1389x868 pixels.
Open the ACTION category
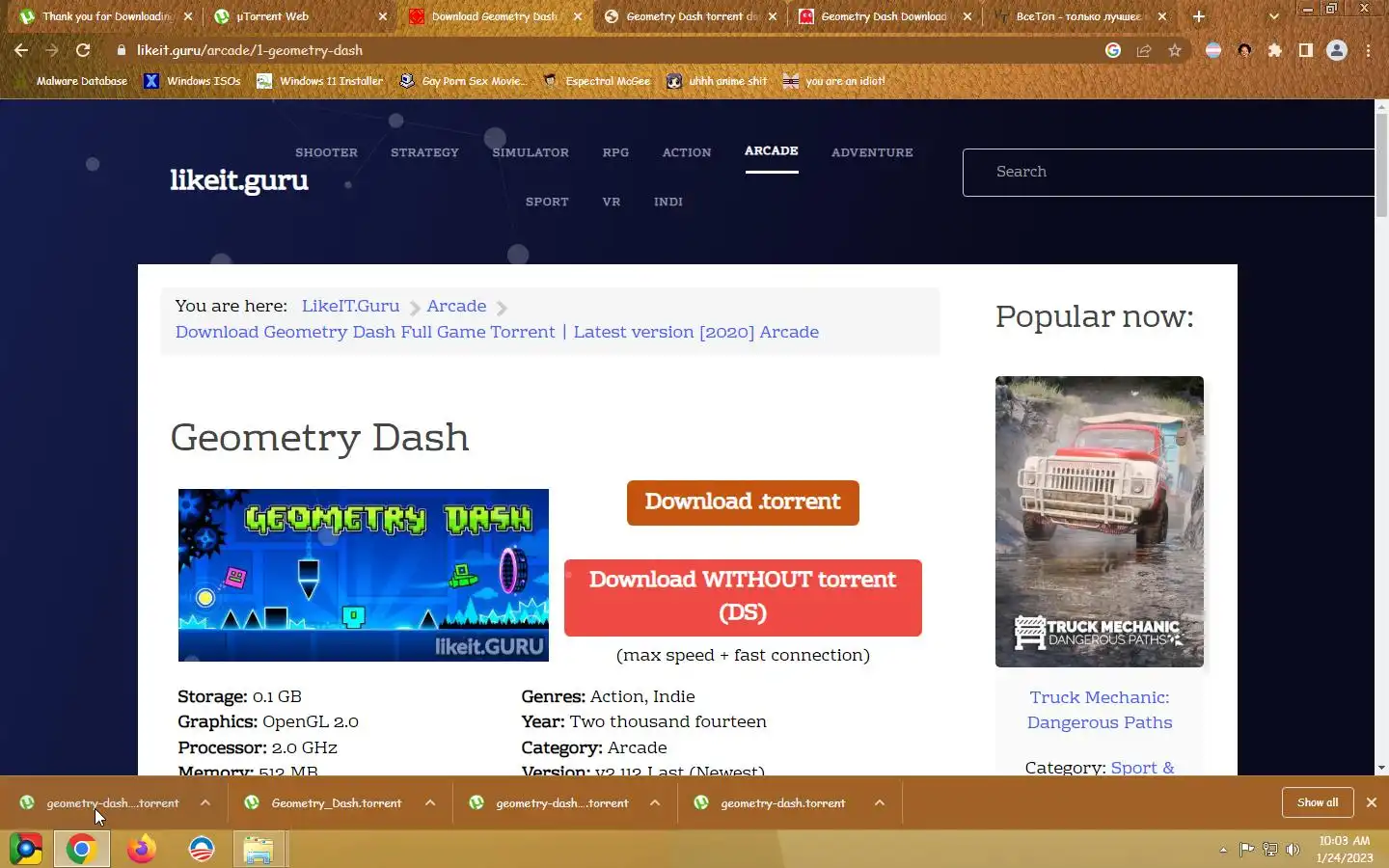point(687,152)
